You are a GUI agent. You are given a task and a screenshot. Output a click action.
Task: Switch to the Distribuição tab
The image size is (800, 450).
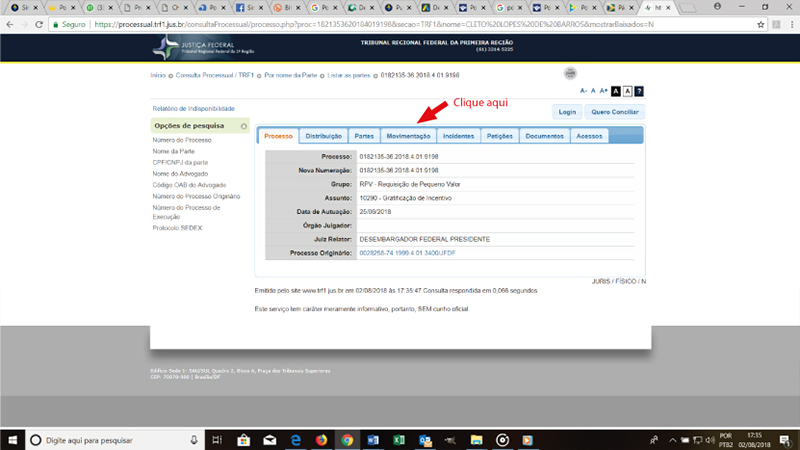click(x=323, y=136)
